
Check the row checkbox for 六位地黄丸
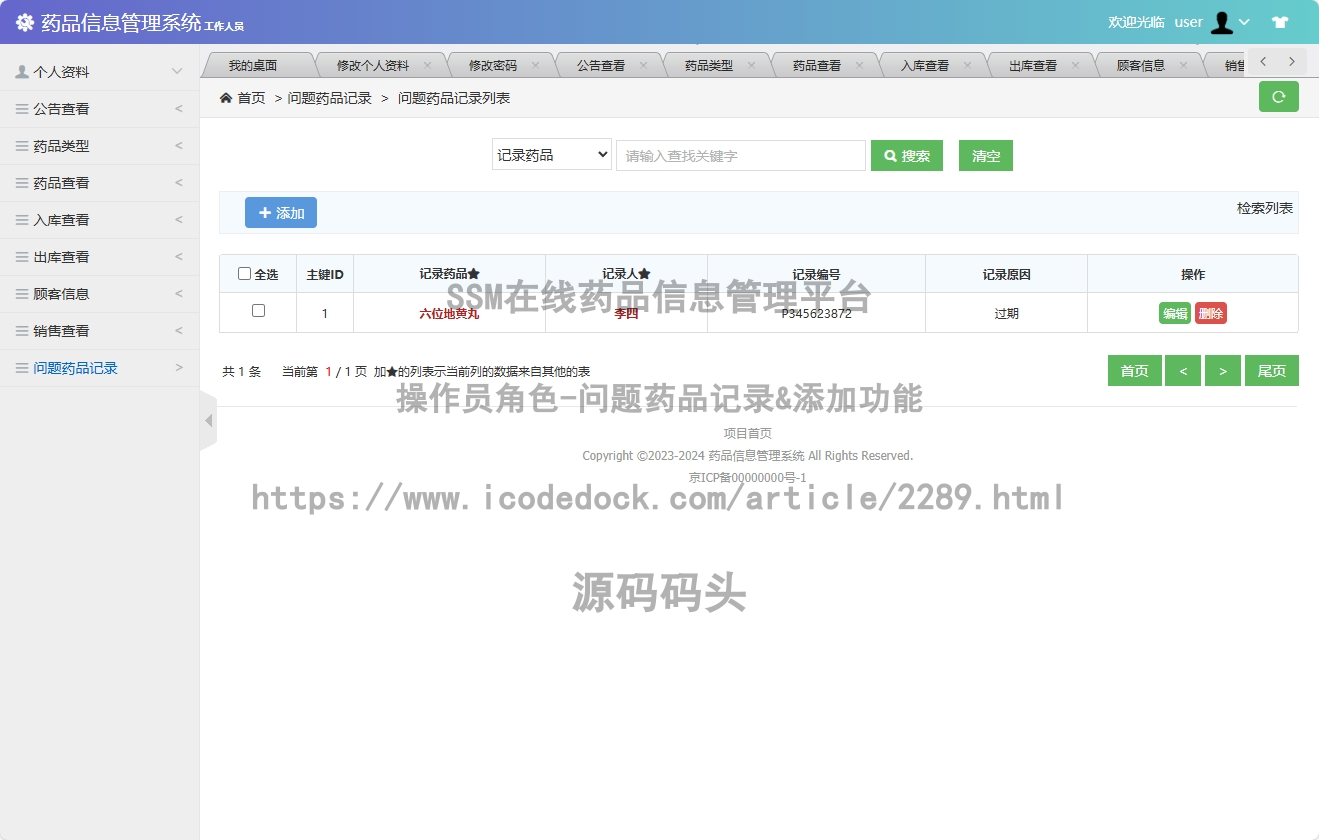point(258,311)
